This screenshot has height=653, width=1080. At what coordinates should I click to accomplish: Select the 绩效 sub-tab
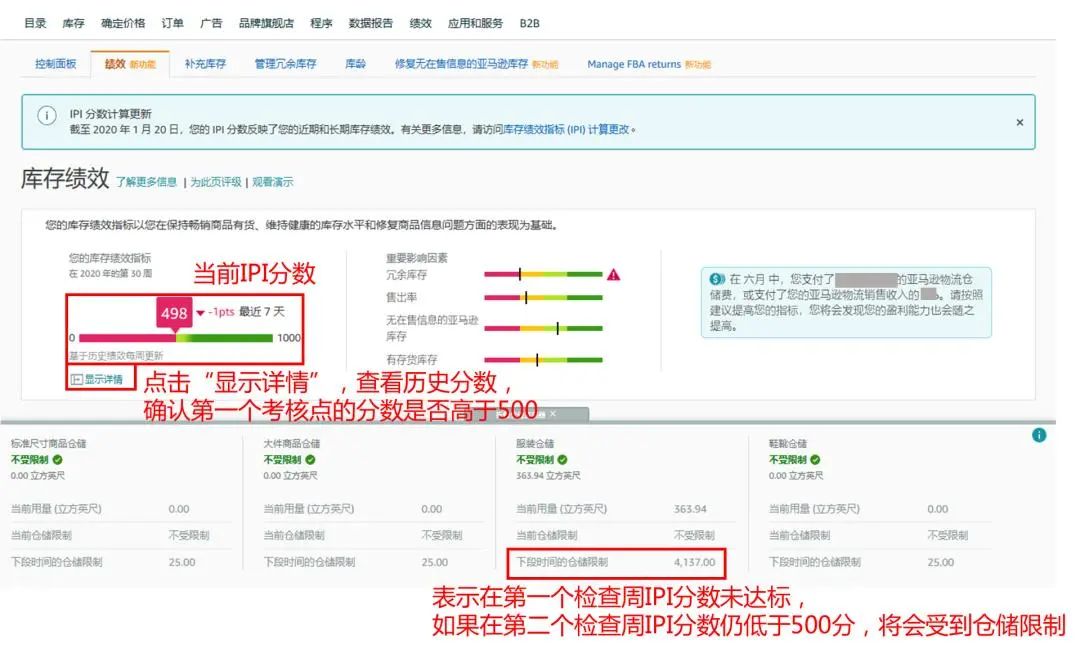(129, 63)
